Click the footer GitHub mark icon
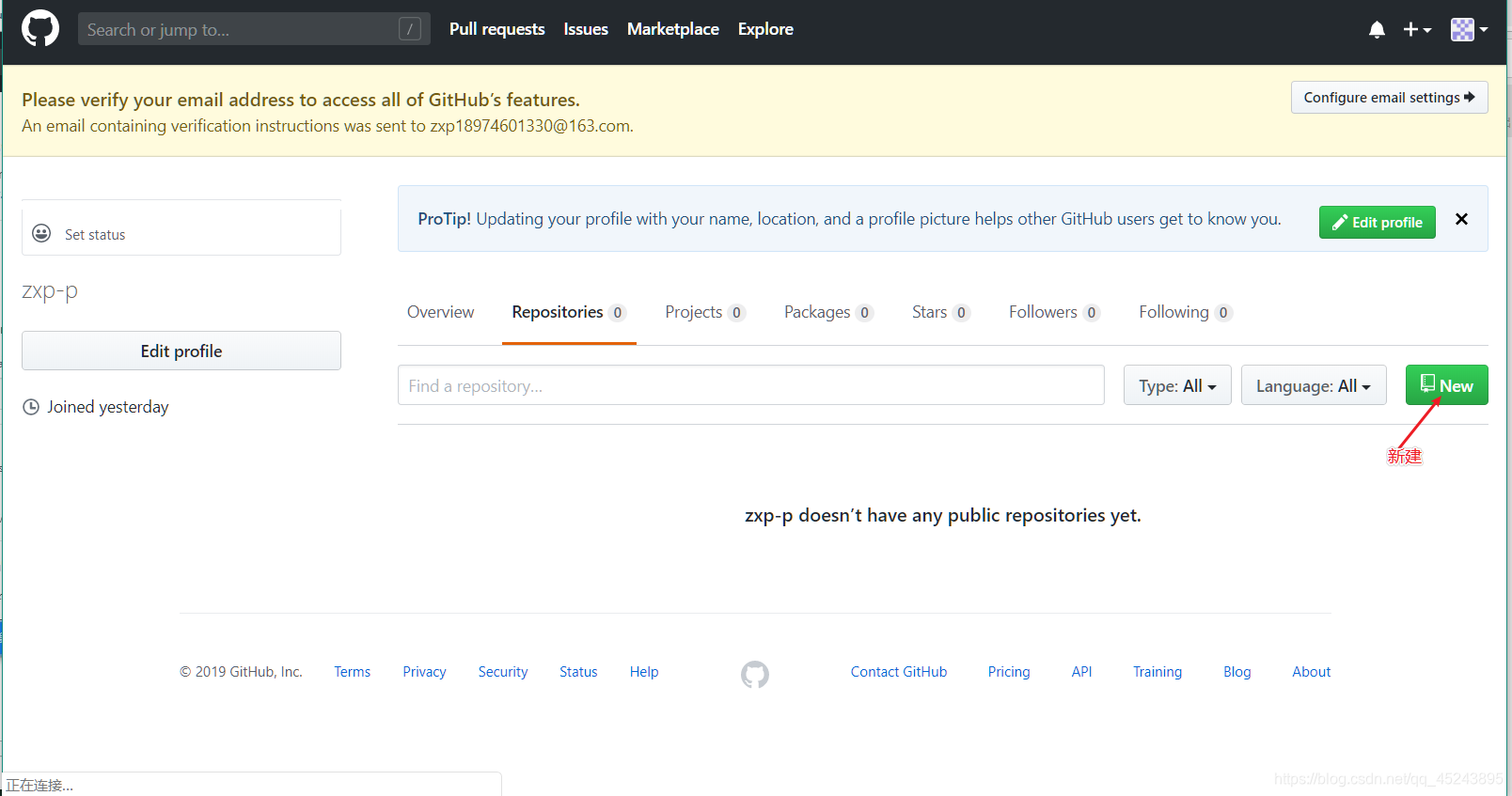This screenshot has height=796, width=1512. (x=755, y=674)
